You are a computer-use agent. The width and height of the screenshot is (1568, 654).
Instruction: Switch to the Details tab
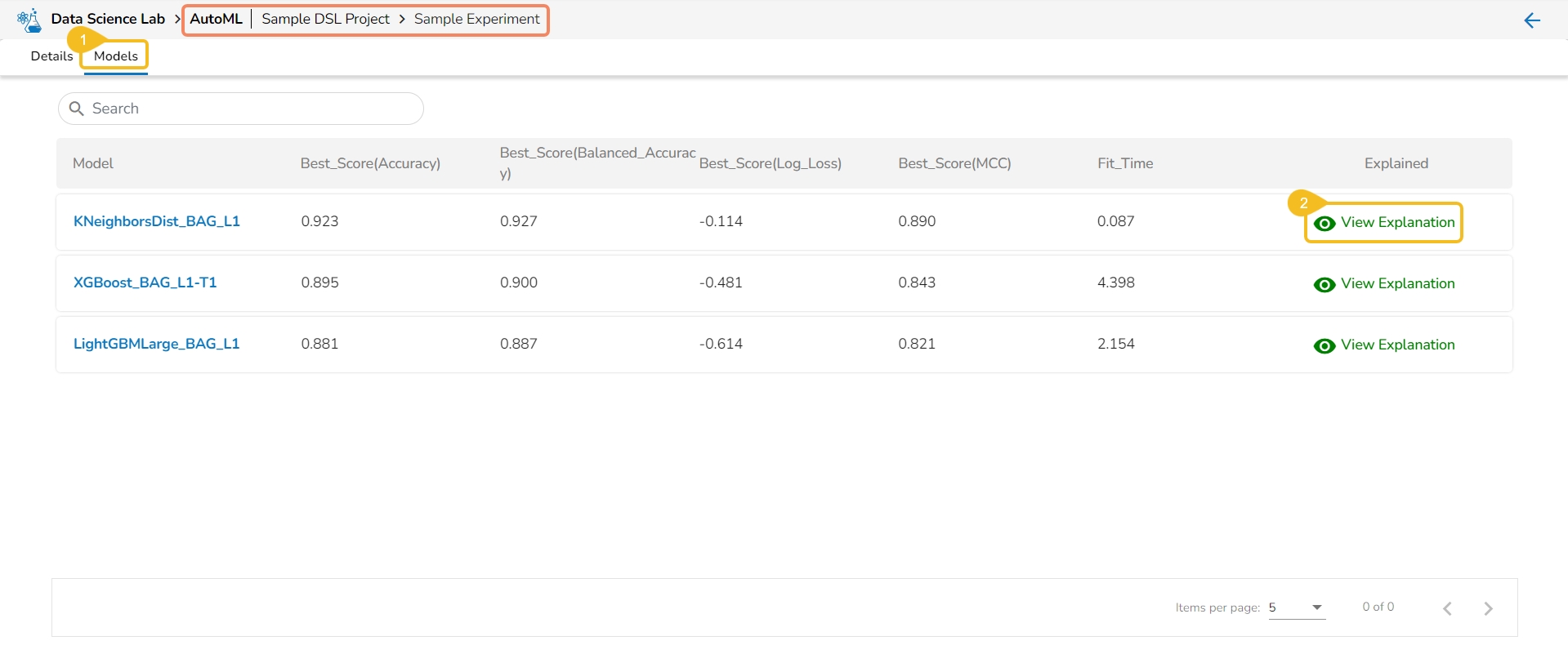51,56
